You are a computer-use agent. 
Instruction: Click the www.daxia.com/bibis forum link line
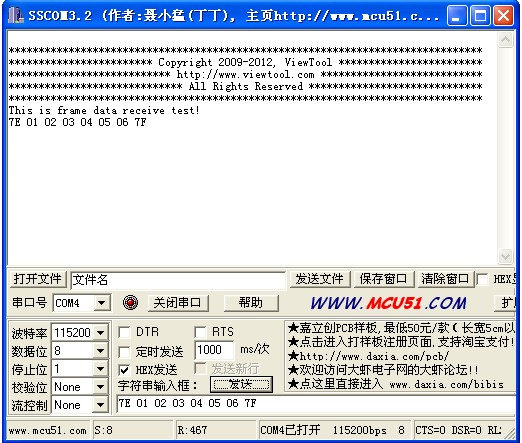coord(396,384)
